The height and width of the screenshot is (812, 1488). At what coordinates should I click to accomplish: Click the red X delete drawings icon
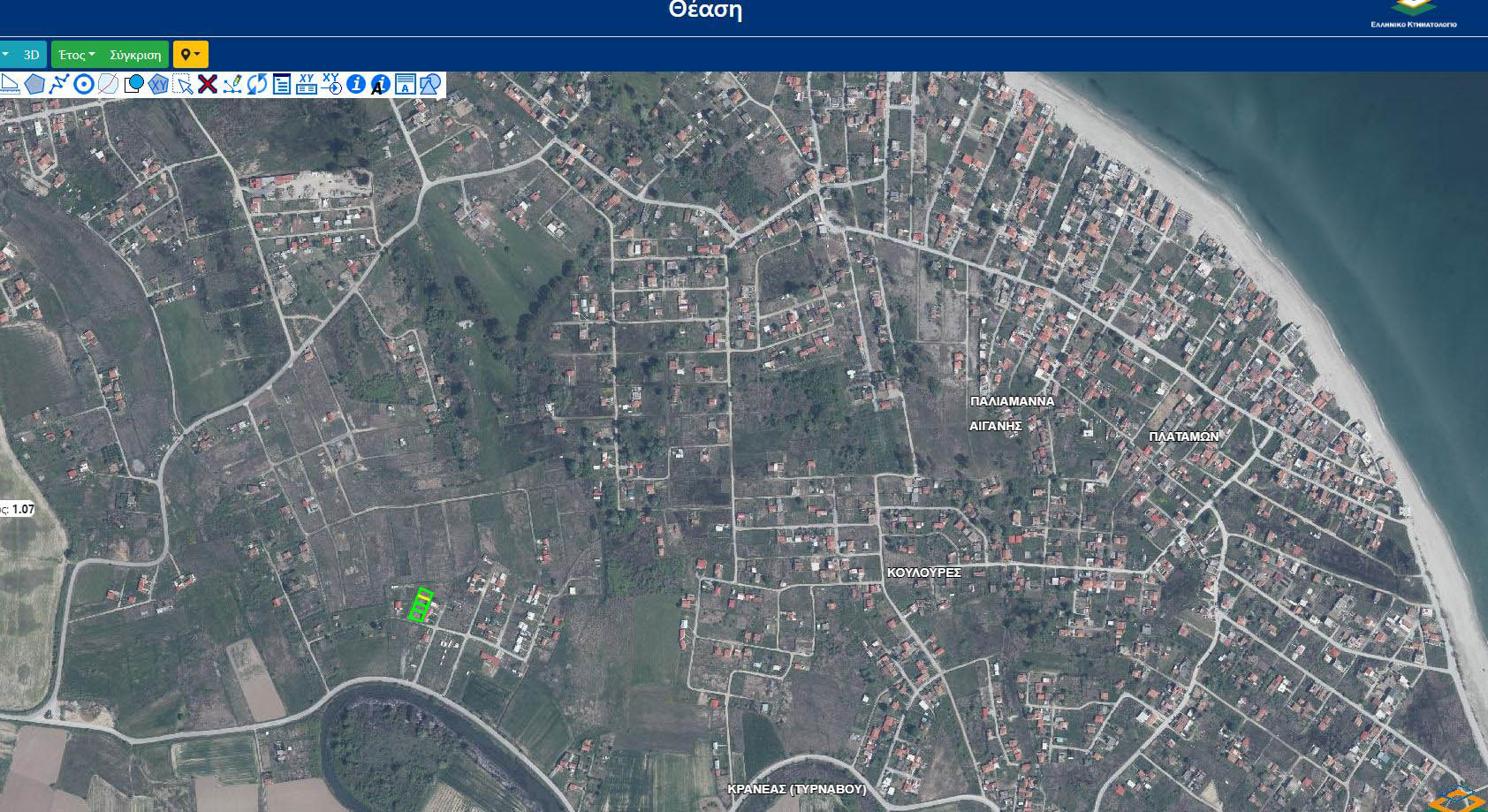coord(208,84)
